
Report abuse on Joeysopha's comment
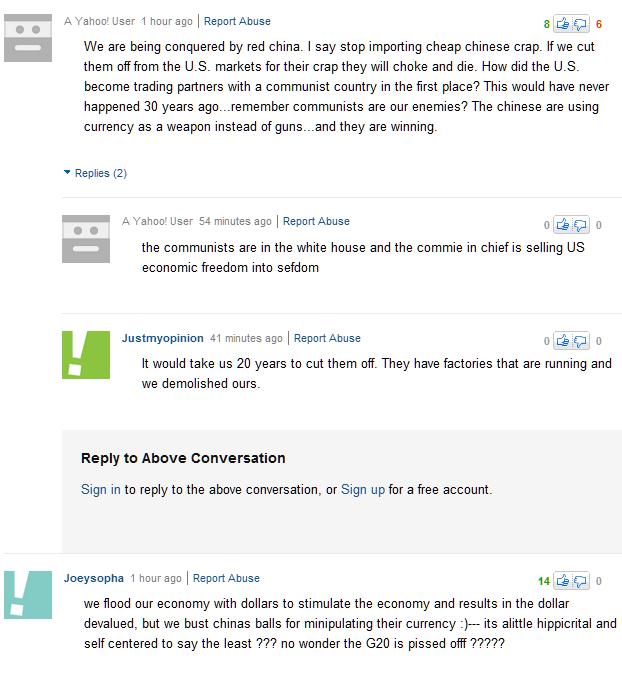226,578
